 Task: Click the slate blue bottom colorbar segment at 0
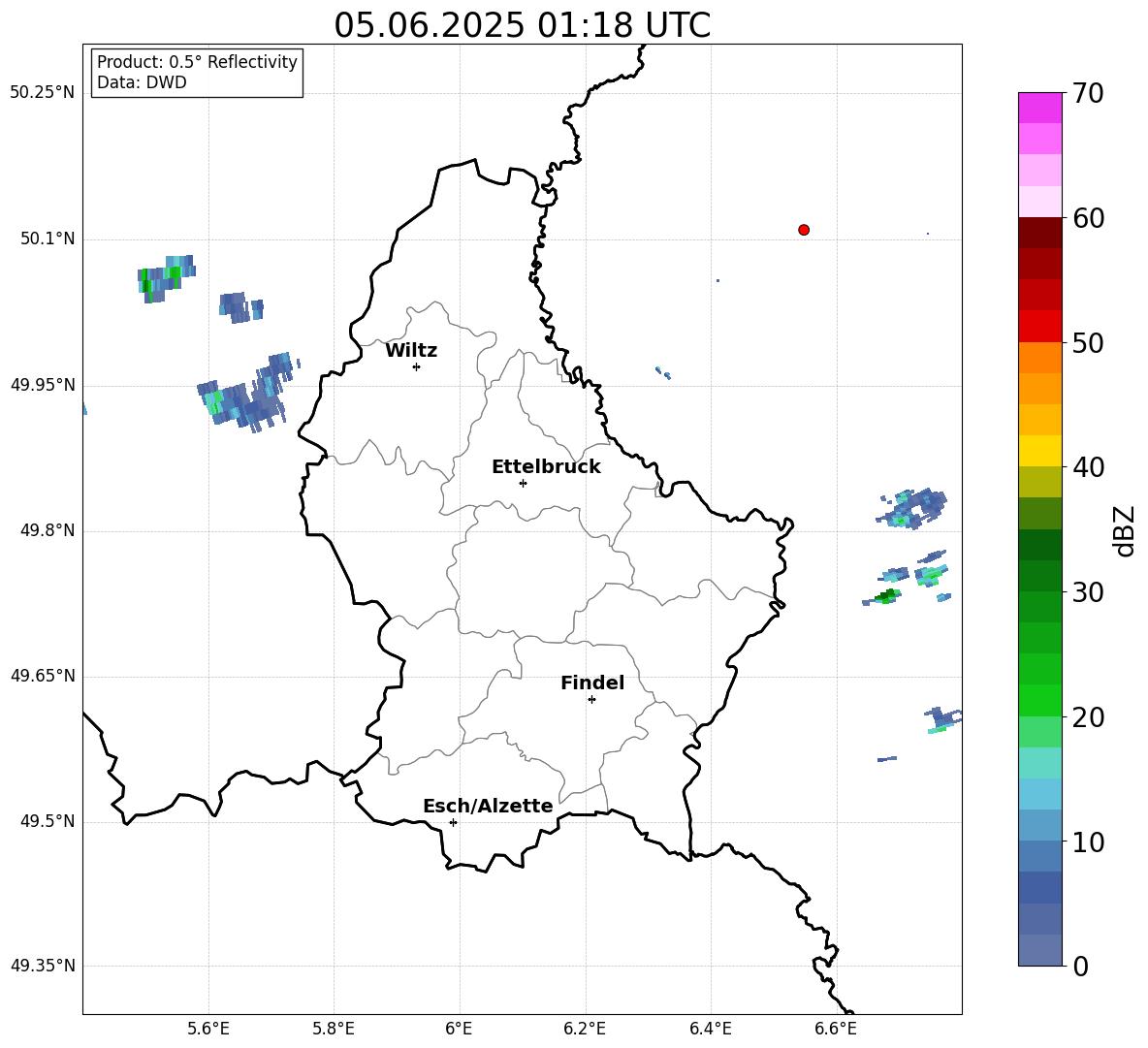pyautogui.click(x=1039, y=950)
